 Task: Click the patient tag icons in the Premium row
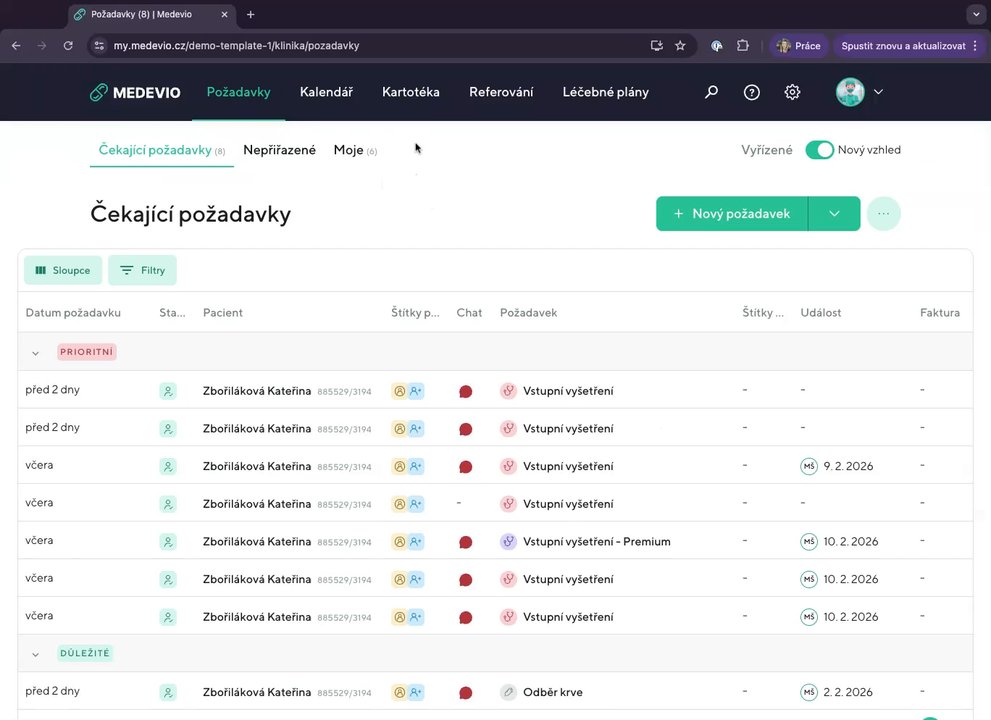click(408, 542)
